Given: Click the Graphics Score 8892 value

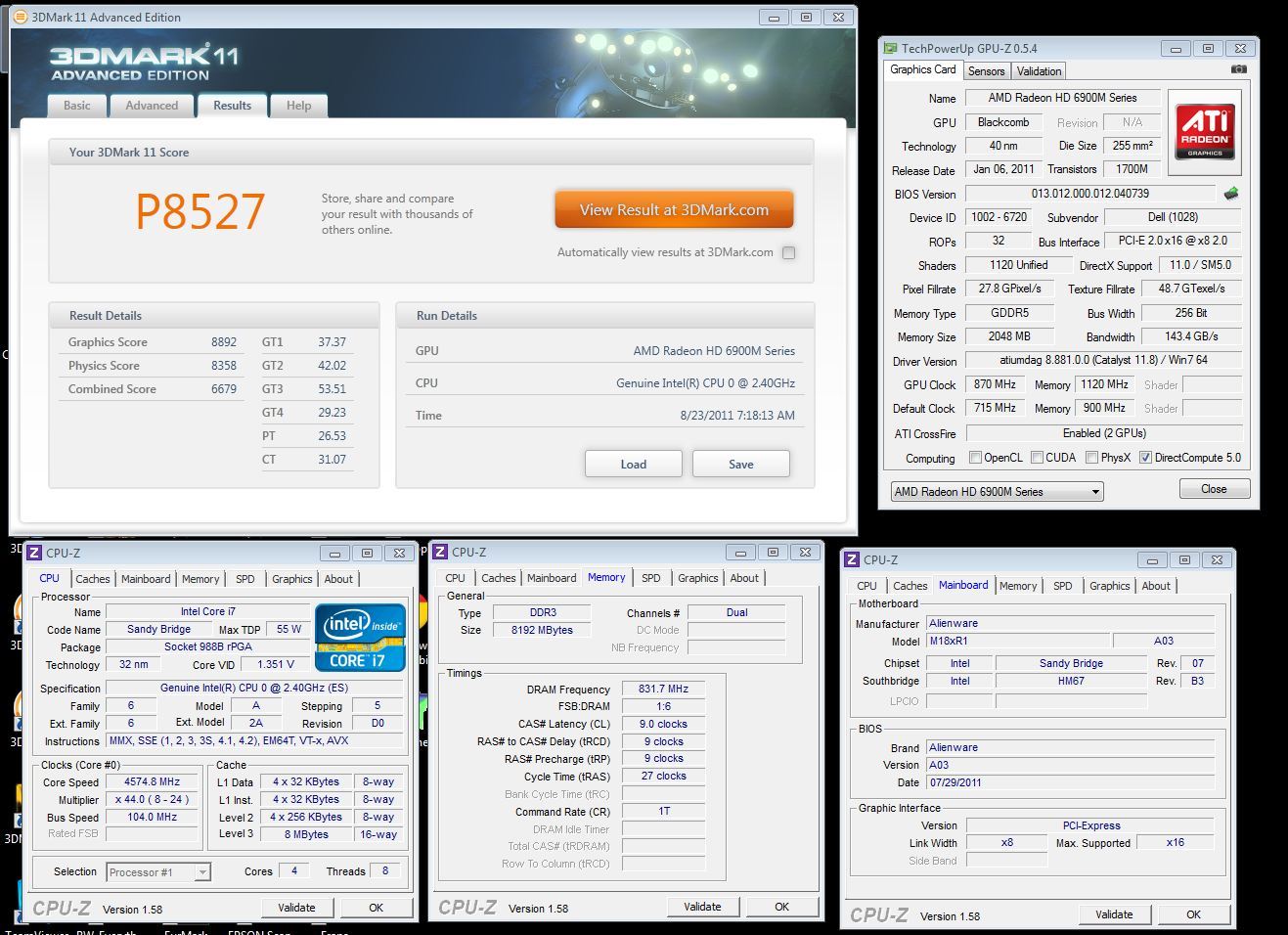Looking at the screenshot, I should click(224, 342).
